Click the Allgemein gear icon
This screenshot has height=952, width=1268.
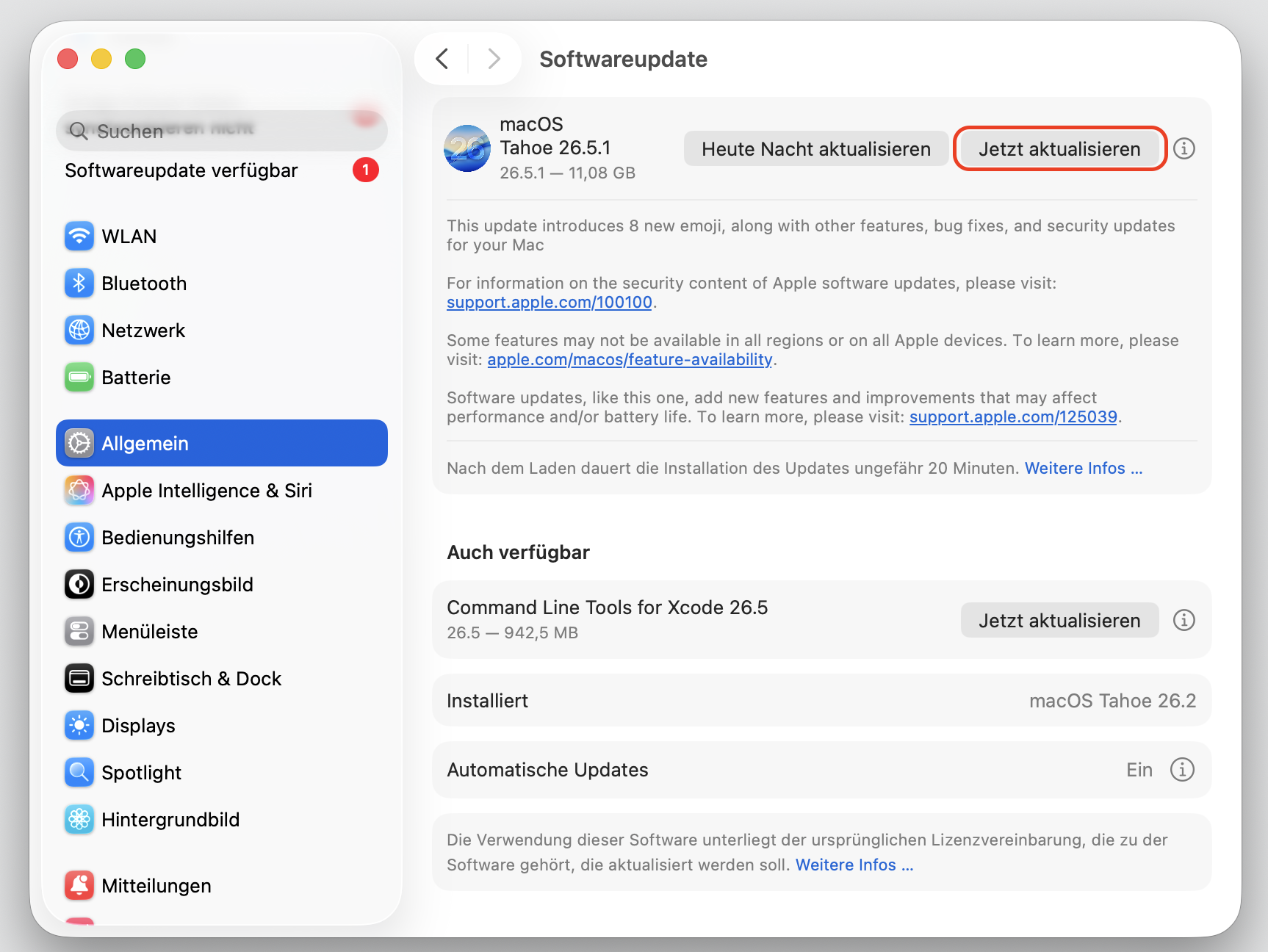79,444
